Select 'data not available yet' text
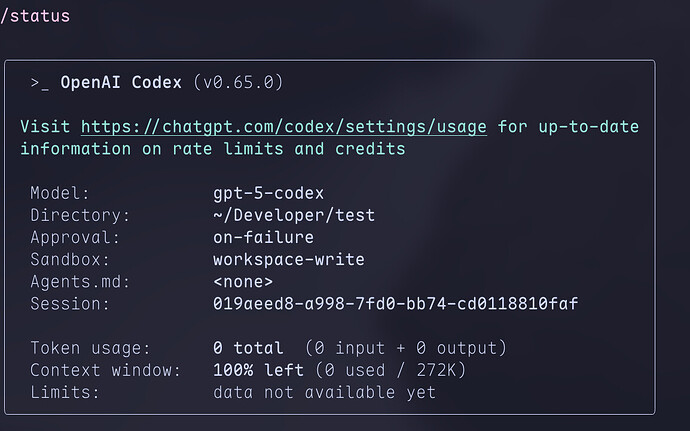Viewport: 690px width, 431px height. pos(324,392)
